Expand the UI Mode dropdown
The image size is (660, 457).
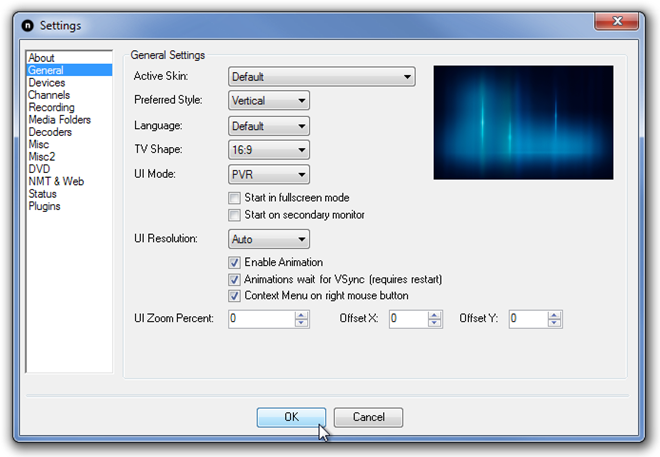269,174
